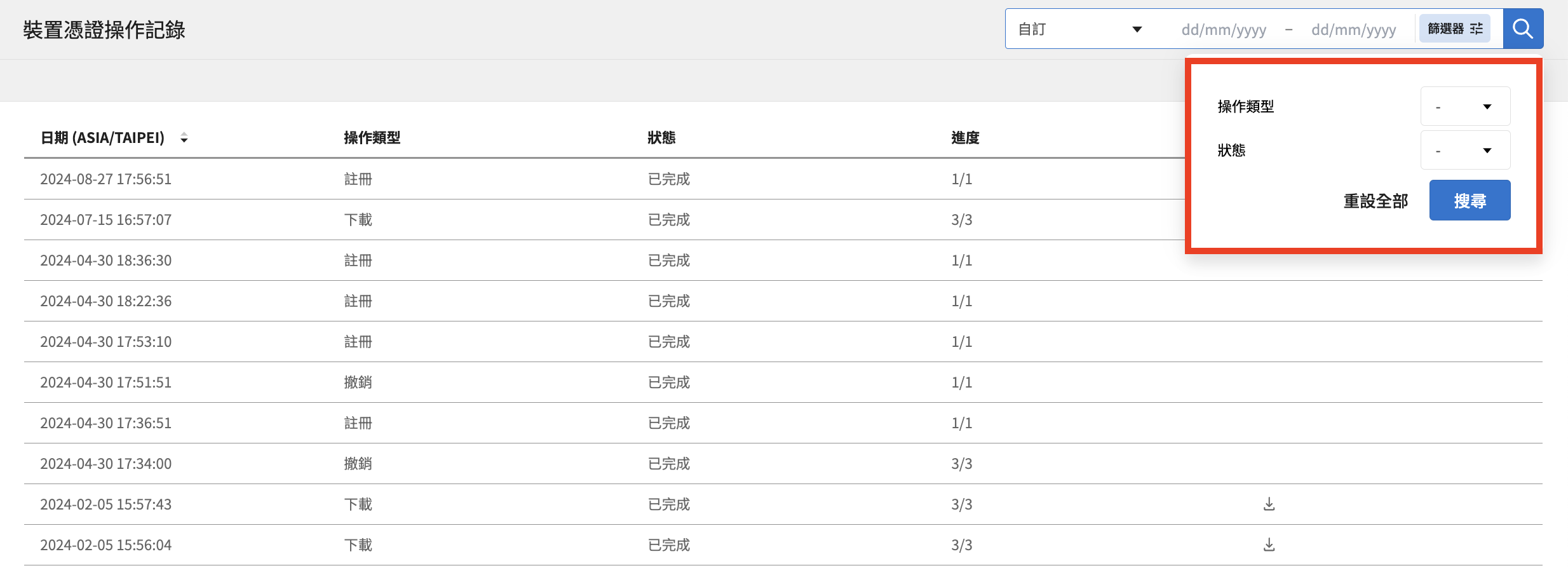Click the 重設全部 reset link
This screenshot has width=1568, height=568.
[1375, 201]
